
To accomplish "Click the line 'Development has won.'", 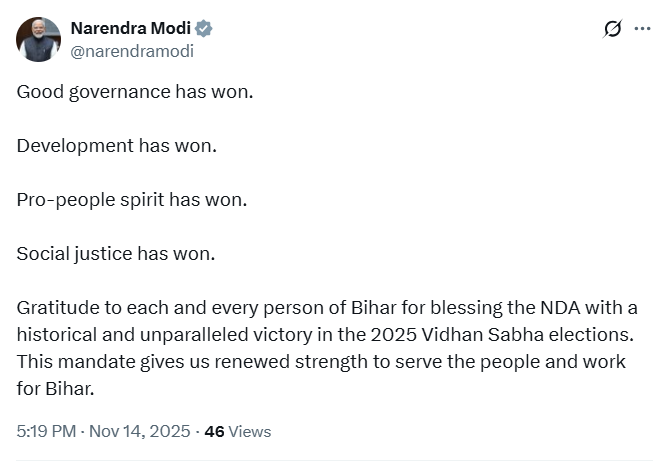I will point(116,145).
